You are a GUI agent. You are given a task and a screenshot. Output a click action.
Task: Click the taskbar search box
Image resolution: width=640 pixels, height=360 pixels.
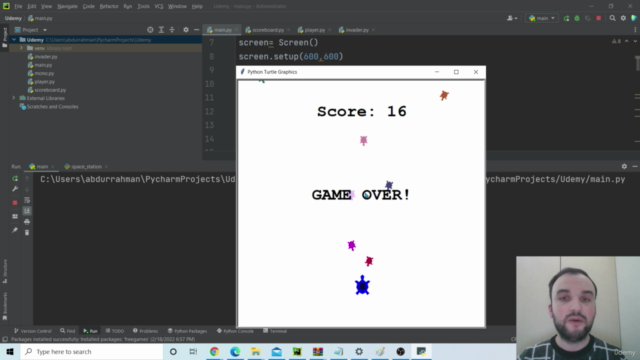[92, 351]
